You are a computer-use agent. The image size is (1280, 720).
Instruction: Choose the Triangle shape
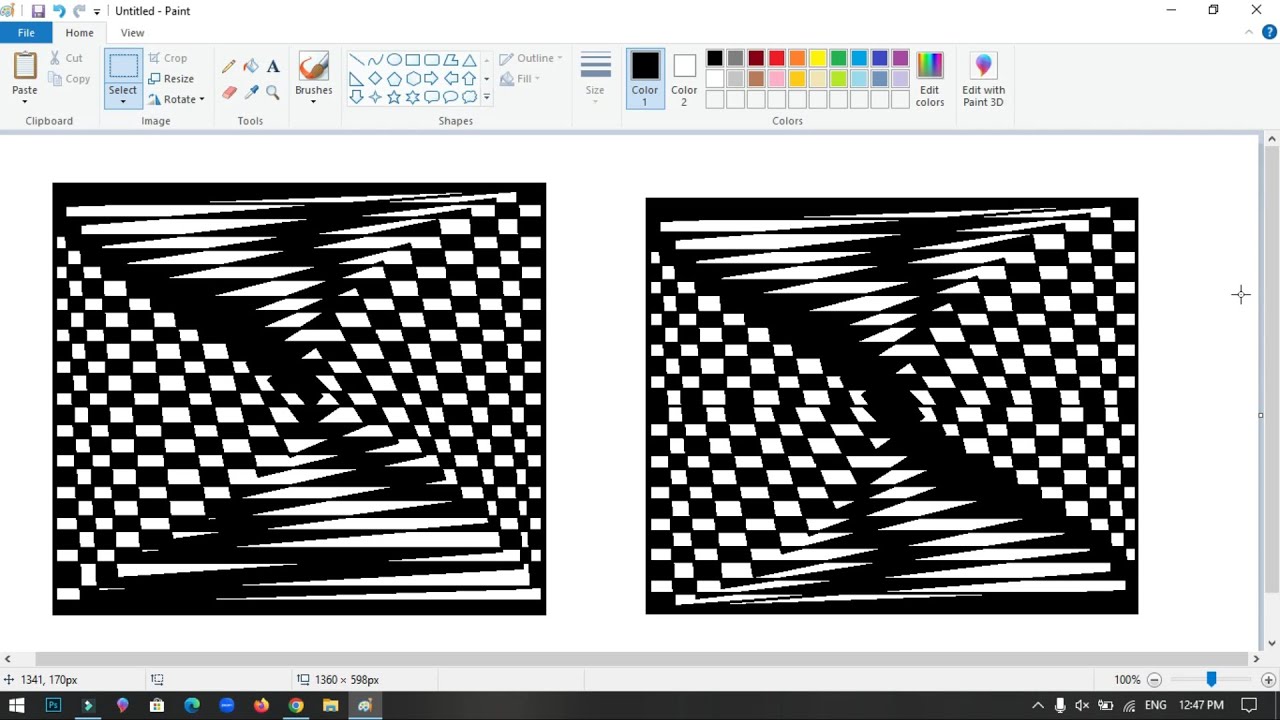[469, 60]
